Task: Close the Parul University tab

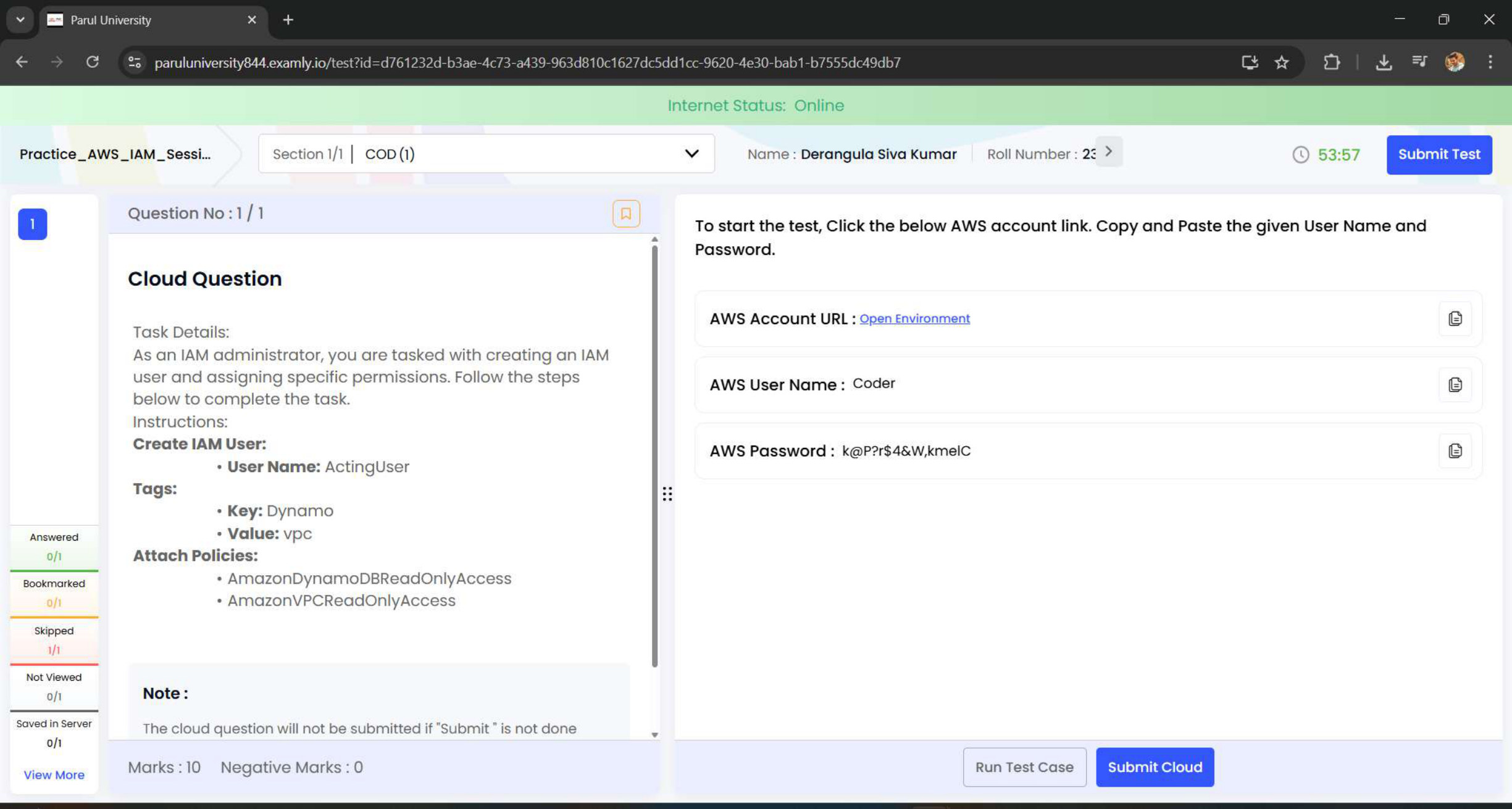Action: point(252,20)
